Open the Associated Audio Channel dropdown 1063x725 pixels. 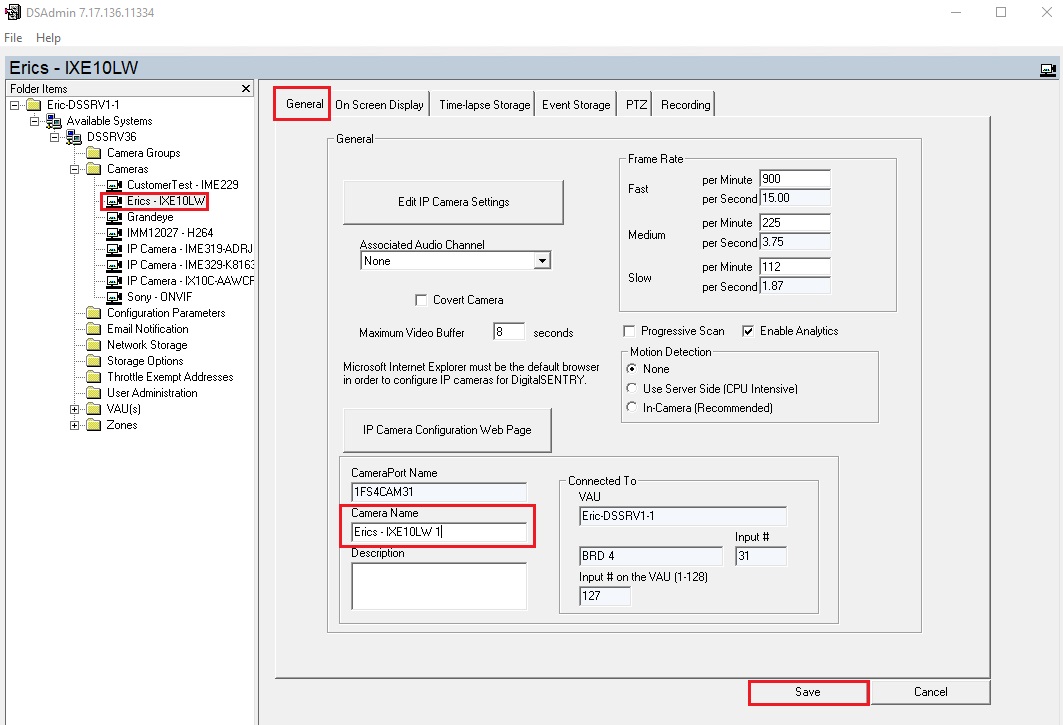coord(541,259)
